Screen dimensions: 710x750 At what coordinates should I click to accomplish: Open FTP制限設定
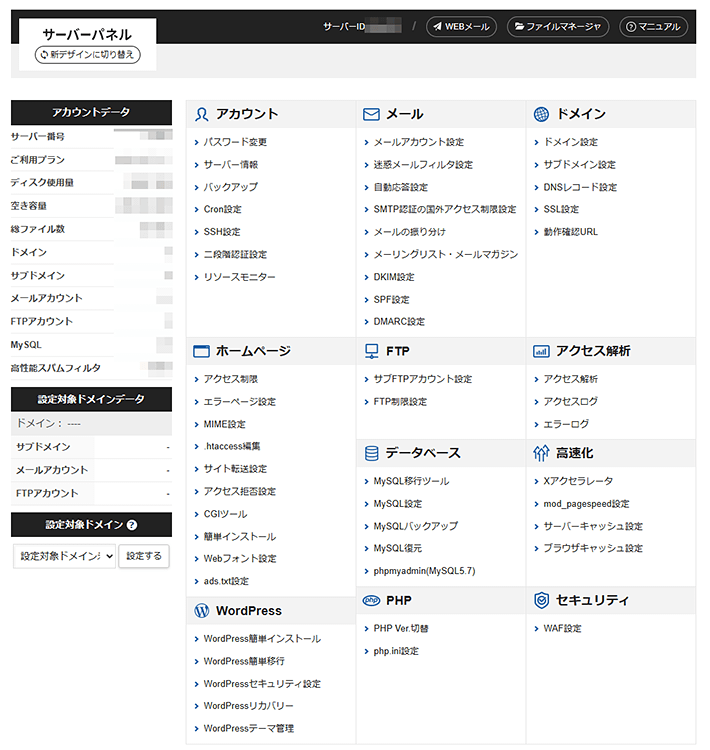tap(400, 402)
